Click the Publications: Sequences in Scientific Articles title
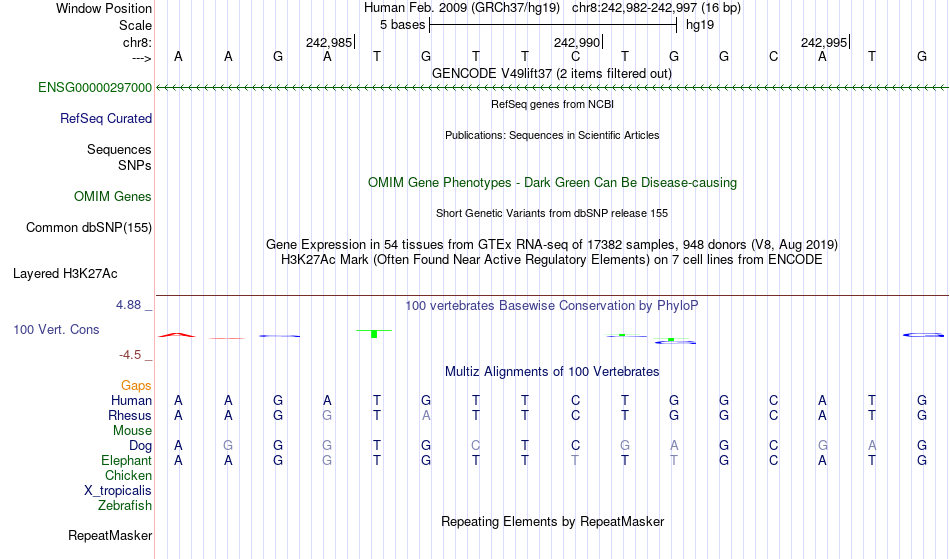Image resolution: width=950 pixels, height=559 pixels. 552,135
